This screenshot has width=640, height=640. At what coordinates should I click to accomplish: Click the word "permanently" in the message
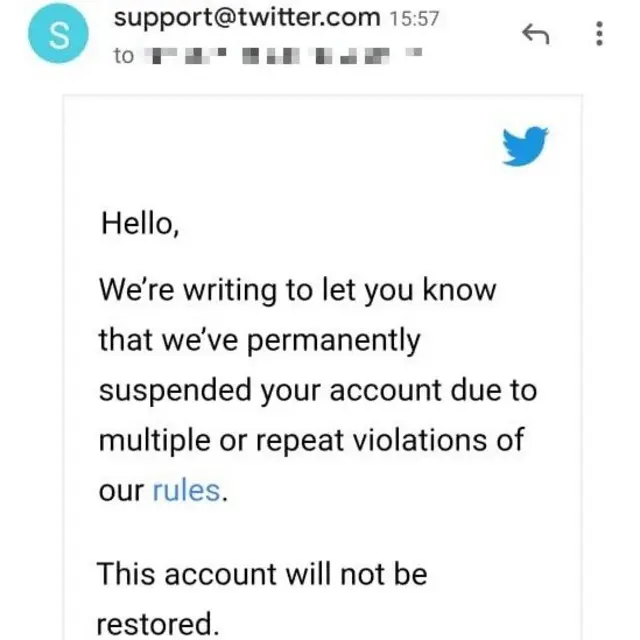333,340
